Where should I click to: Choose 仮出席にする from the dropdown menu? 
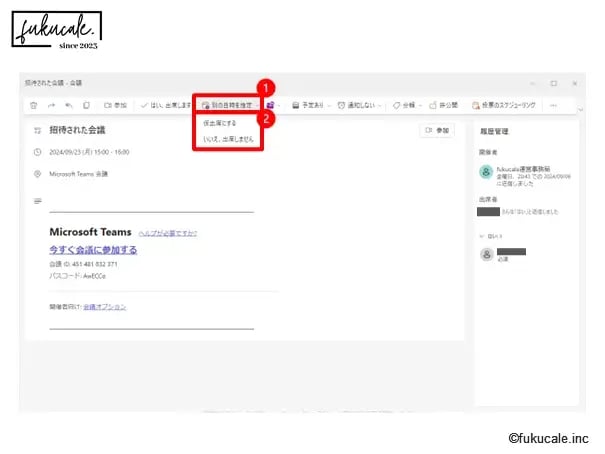point(220,123)
